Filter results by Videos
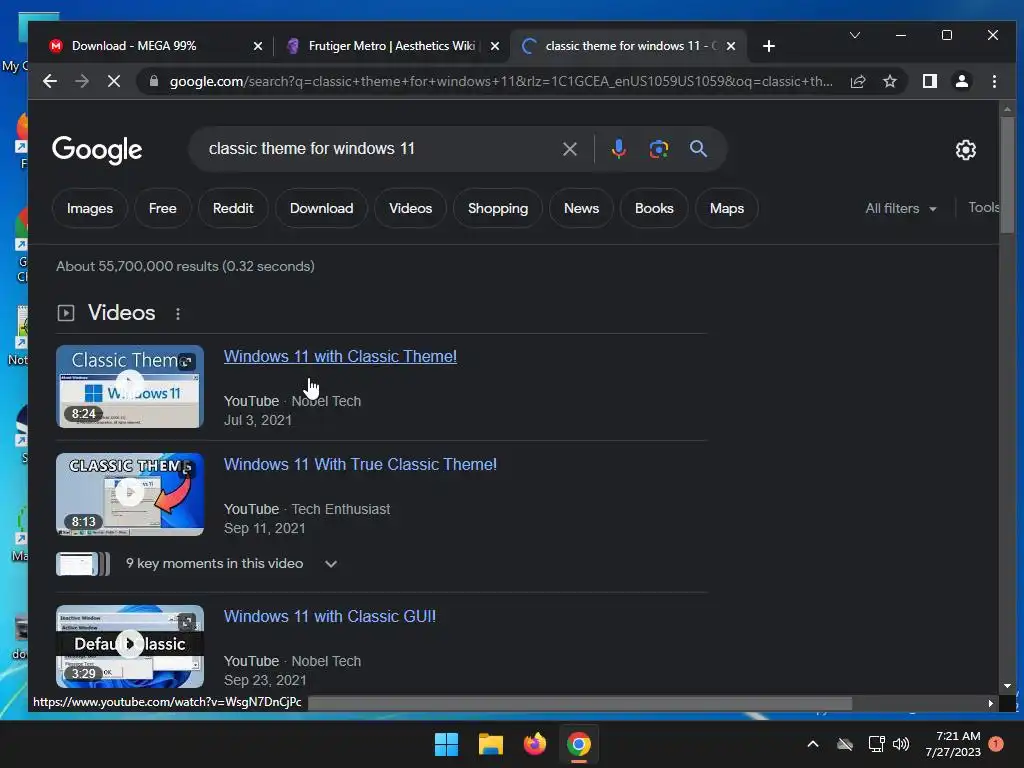 tap(410, 208)
